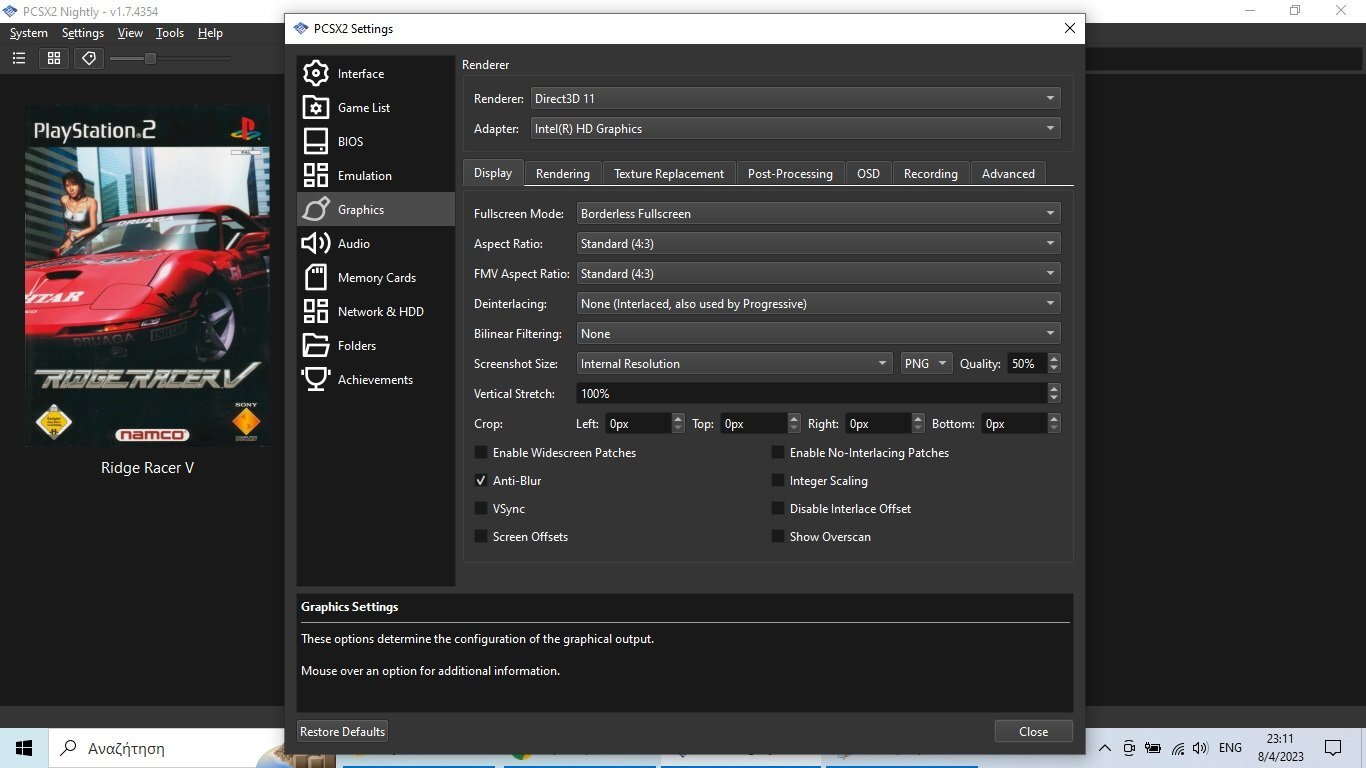The width and height of the screenshot is (1366, 768).
Task: Click the Restore Defaults button
Action: tap(342, 732)
